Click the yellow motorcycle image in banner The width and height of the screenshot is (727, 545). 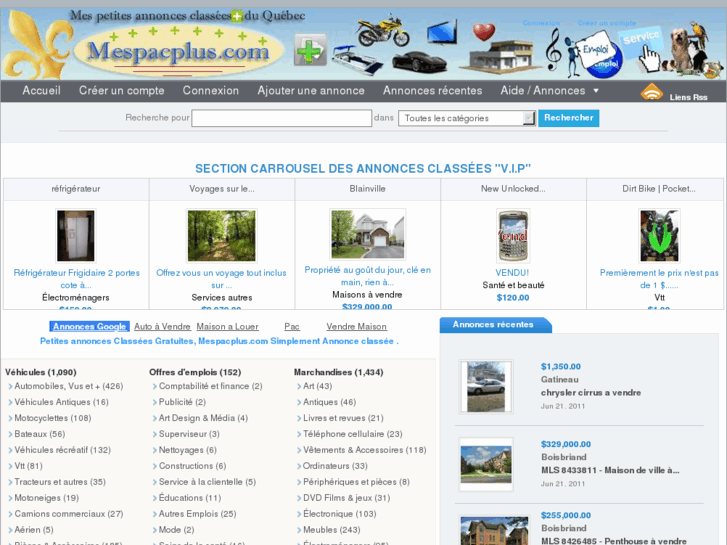tap(383, 31)
